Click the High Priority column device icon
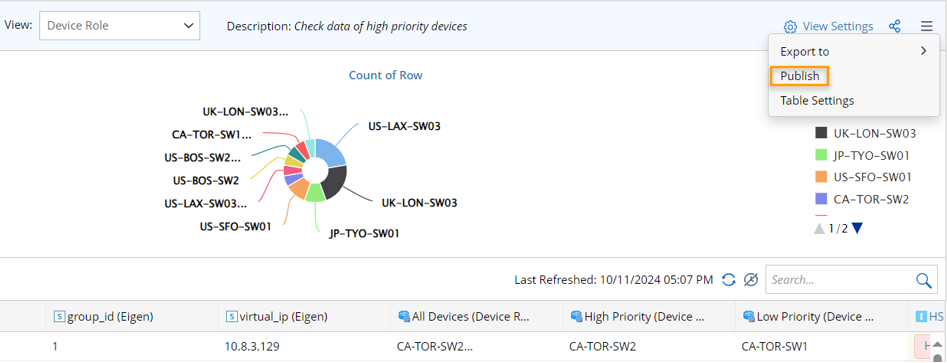This screenshot has width=947, height=363. (x=576, y=316)
